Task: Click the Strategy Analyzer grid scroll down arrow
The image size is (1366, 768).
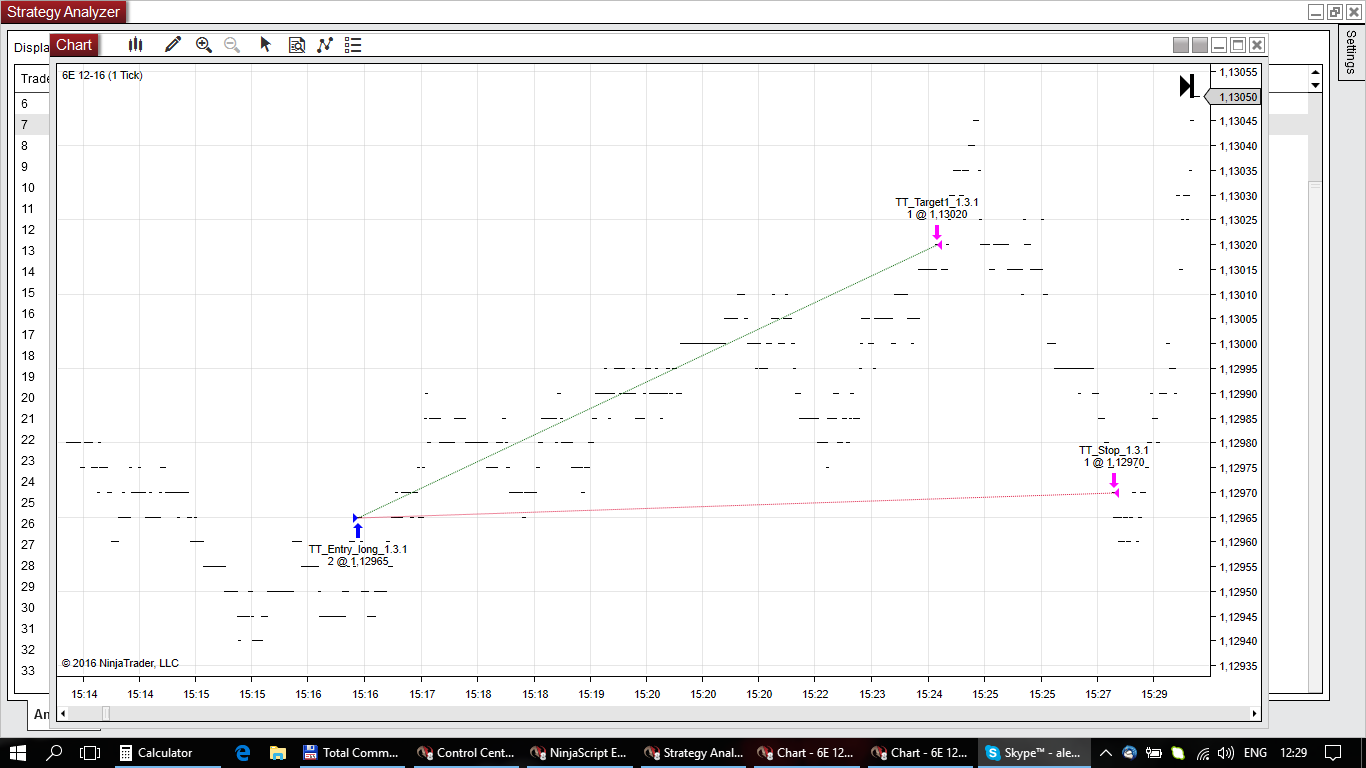Action: point(1315,86)
